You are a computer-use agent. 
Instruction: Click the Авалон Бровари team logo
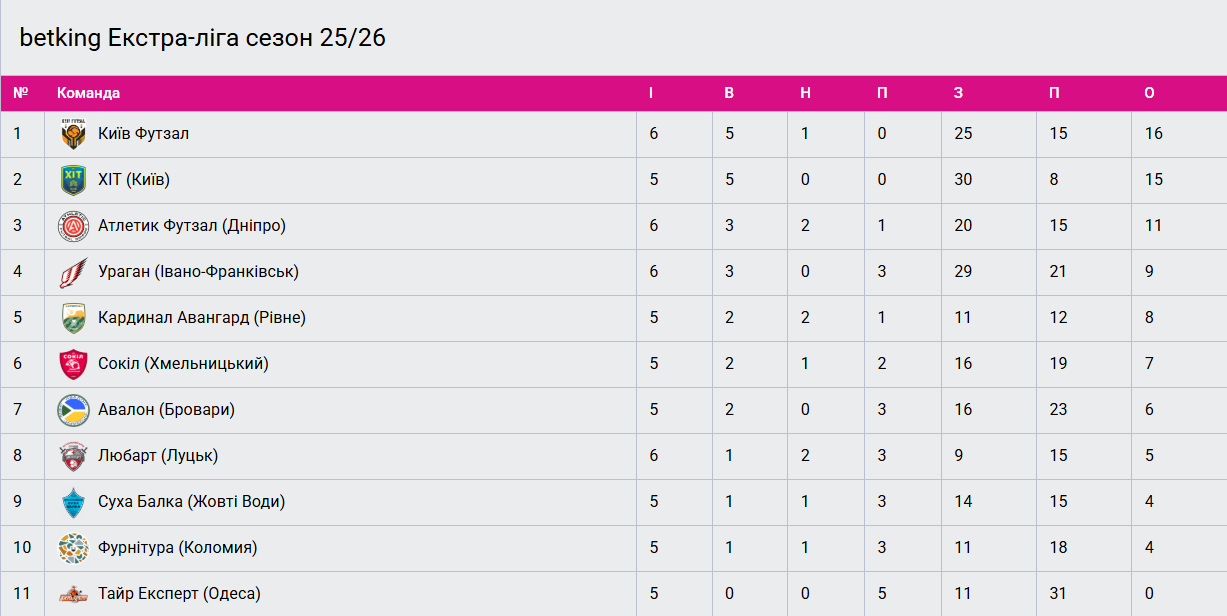[x=73, y=410]
